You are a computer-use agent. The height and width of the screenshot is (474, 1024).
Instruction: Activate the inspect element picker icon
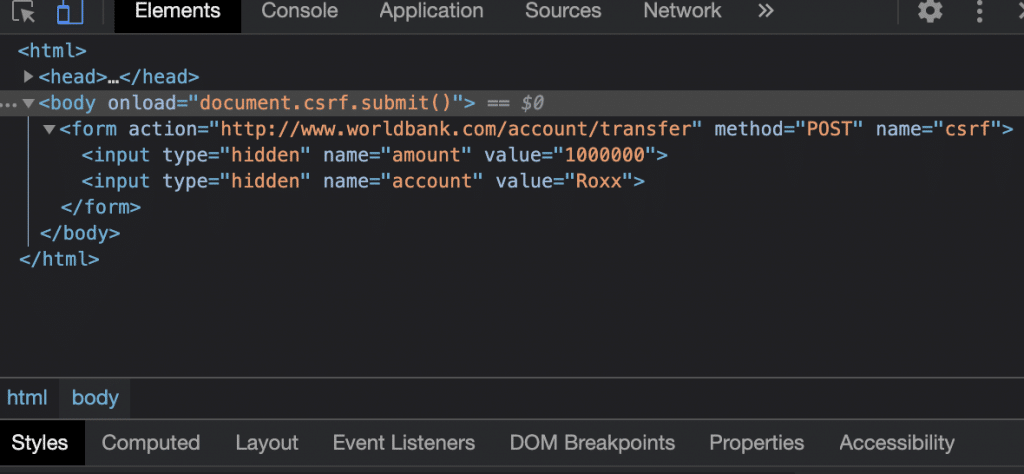click(x=24, y=12)
